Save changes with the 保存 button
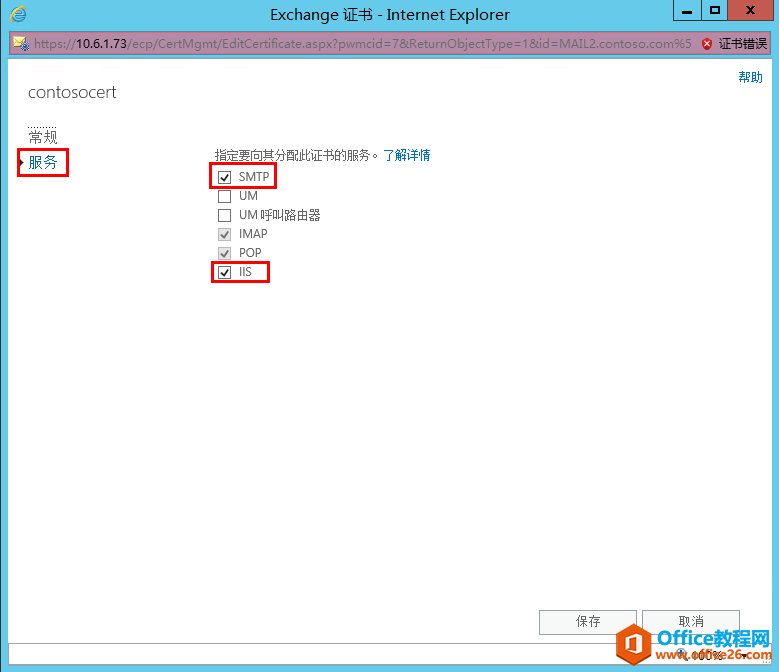779x672 pixels. click(588, 622)
